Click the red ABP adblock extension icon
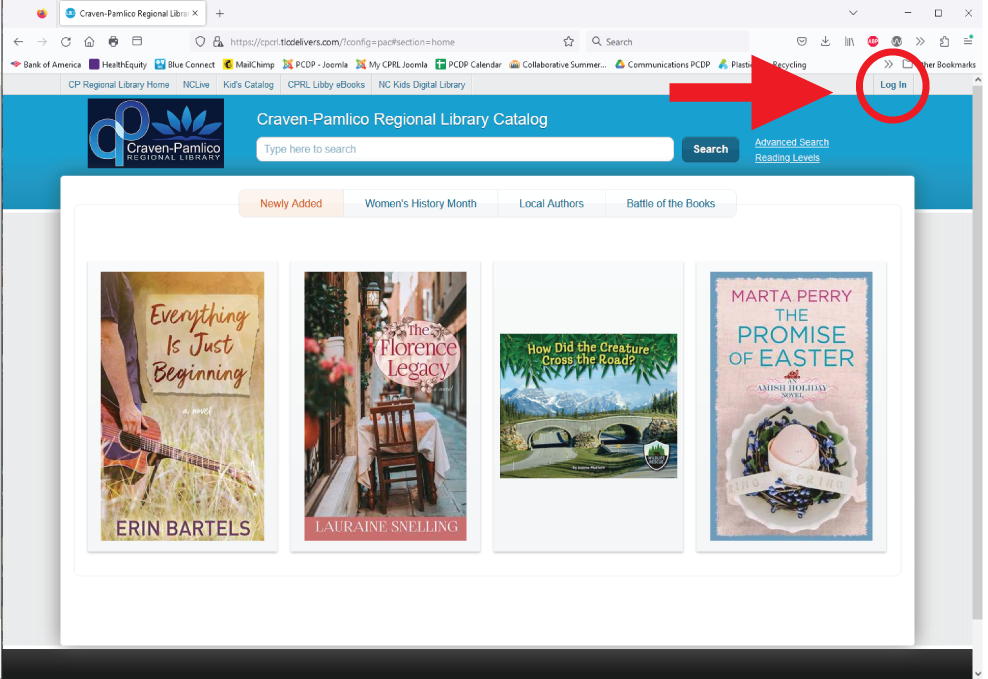 click(x=873, y=42)
